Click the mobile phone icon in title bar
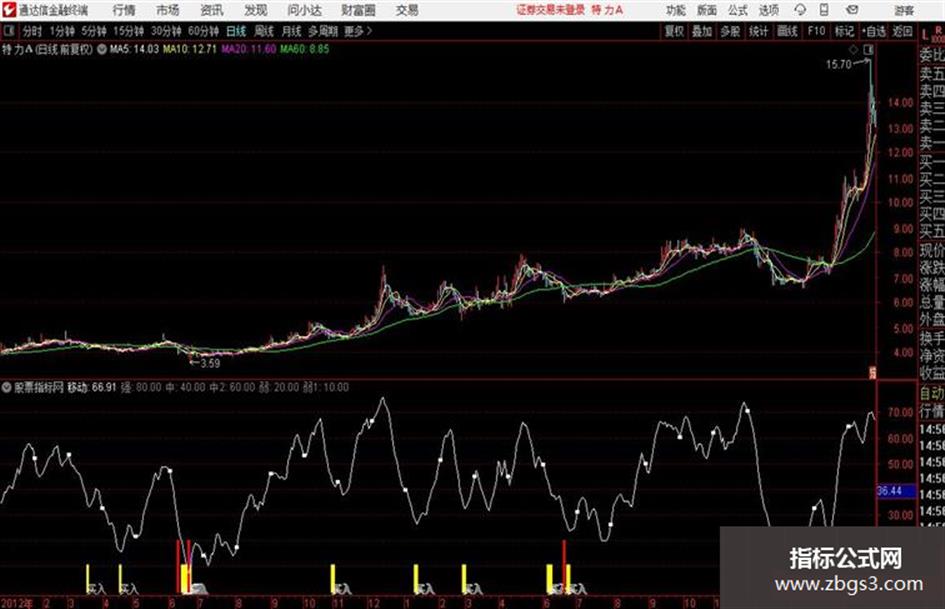This screenshot has height=609, width=945. (824, 10)
